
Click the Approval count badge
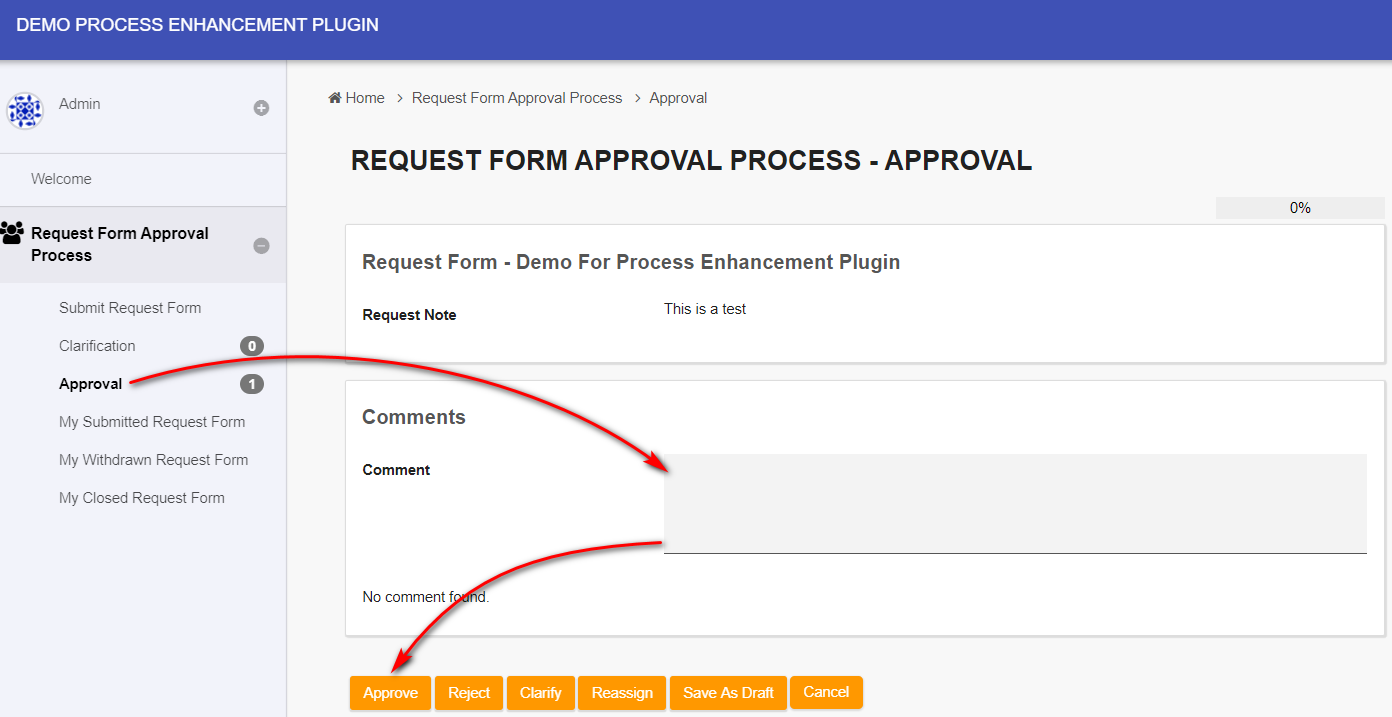click(x=252, y=384)
